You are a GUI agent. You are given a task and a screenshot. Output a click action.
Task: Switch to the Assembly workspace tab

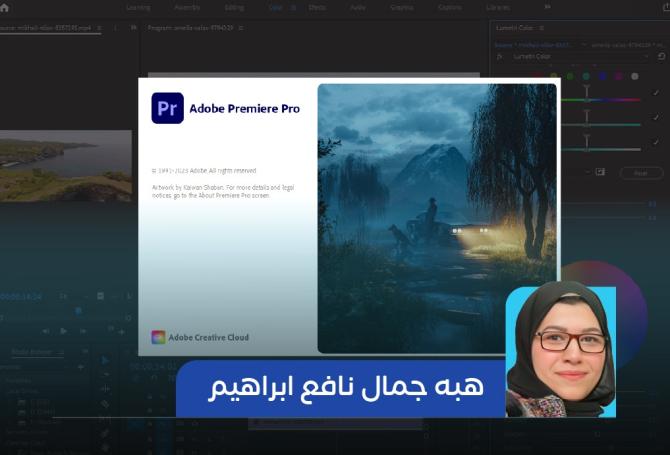point(187,7)
